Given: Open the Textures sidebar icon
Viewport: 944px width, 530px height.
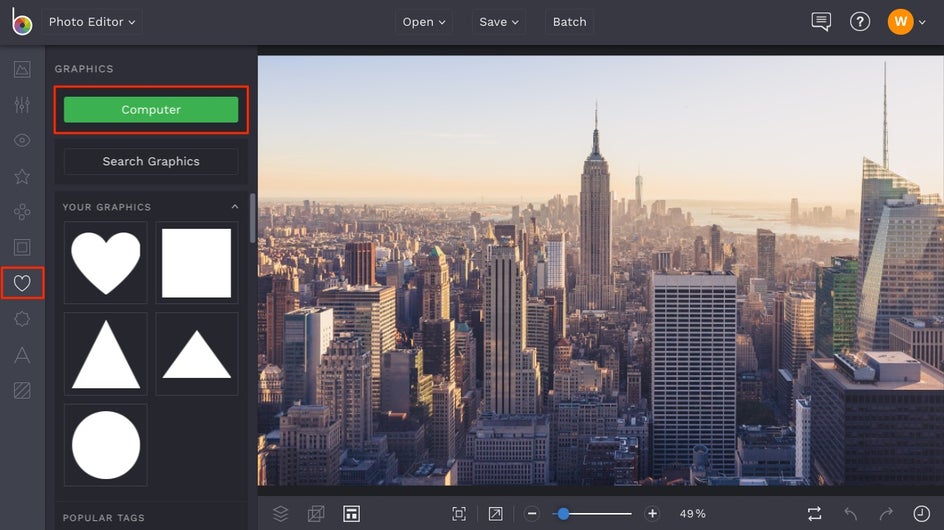Looking at the screenshot, I should point(22,390).
